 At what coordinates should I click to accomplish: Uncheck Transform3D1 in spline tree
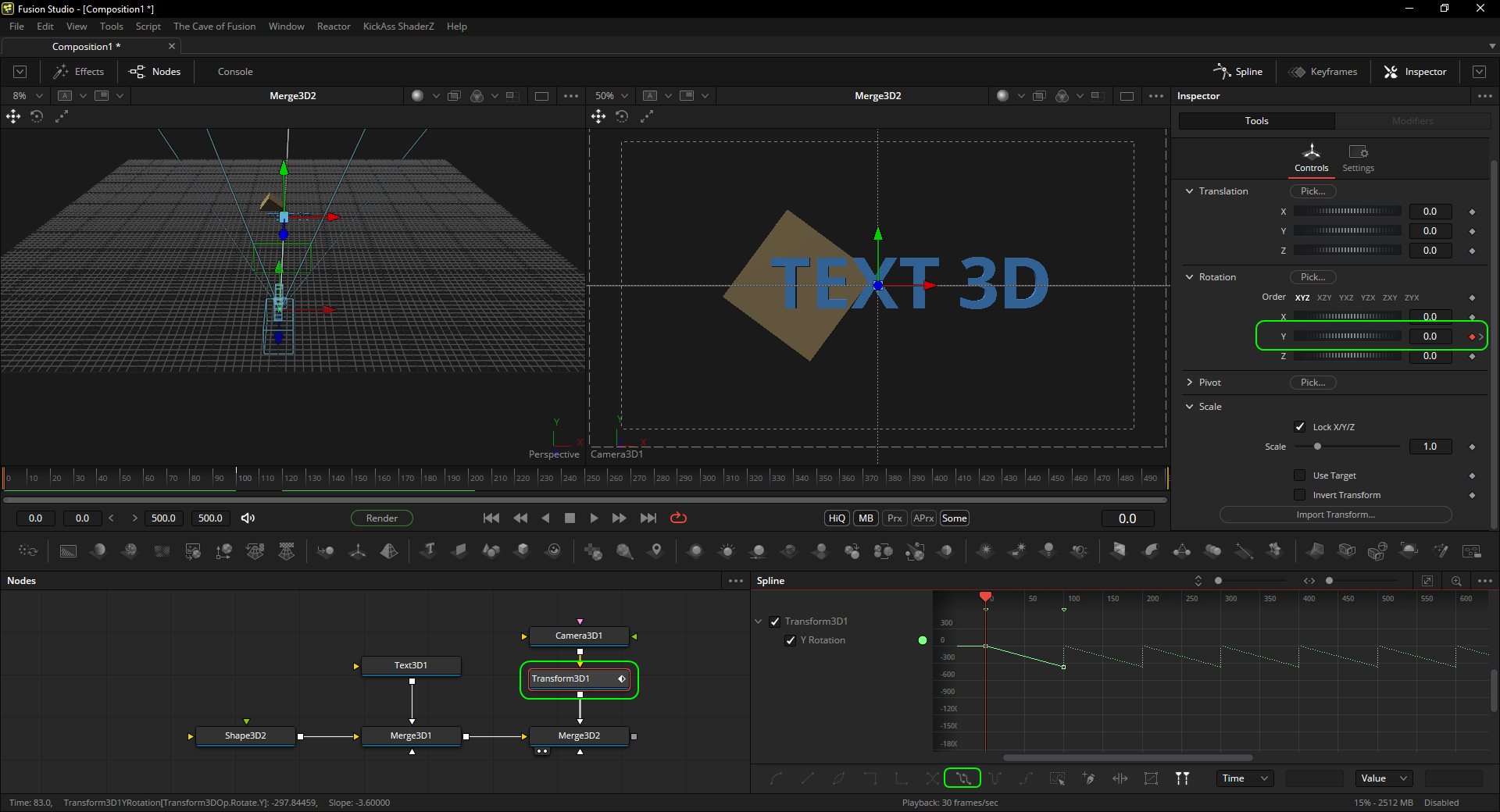(x=775, y=621)
